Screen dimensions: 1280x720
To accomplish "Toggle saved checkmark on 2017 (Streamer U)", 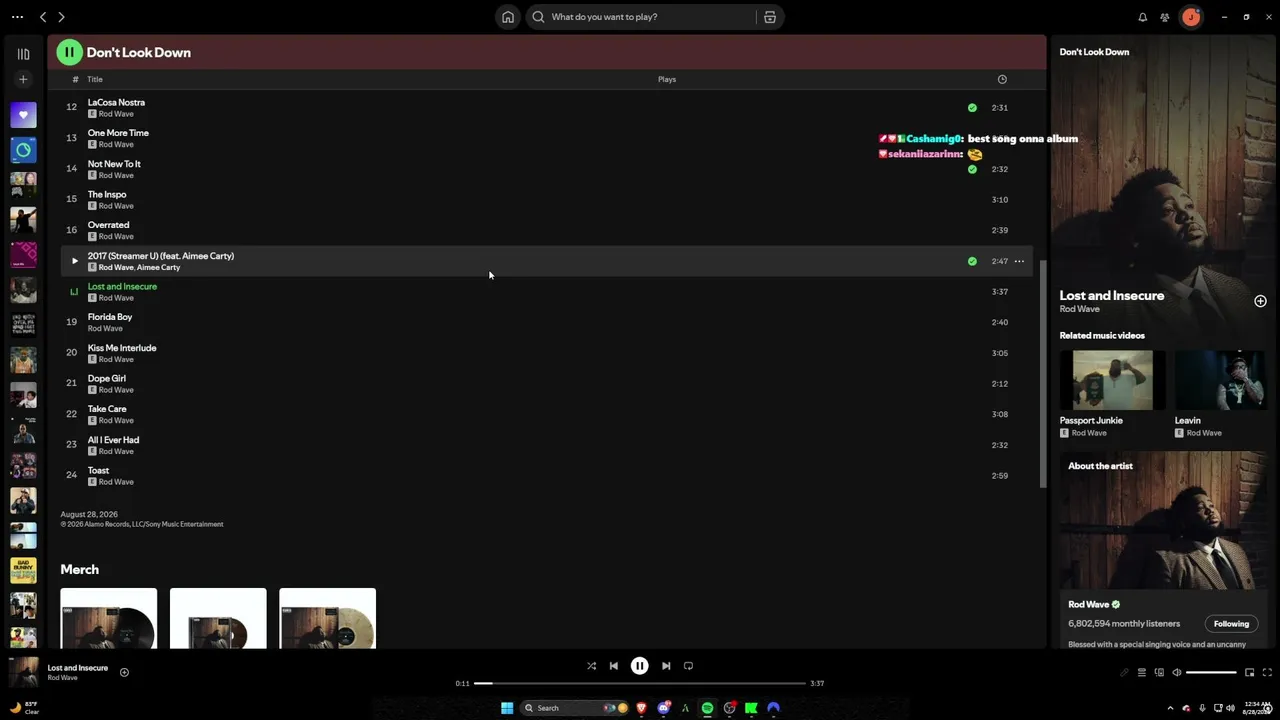I will 972,261.
